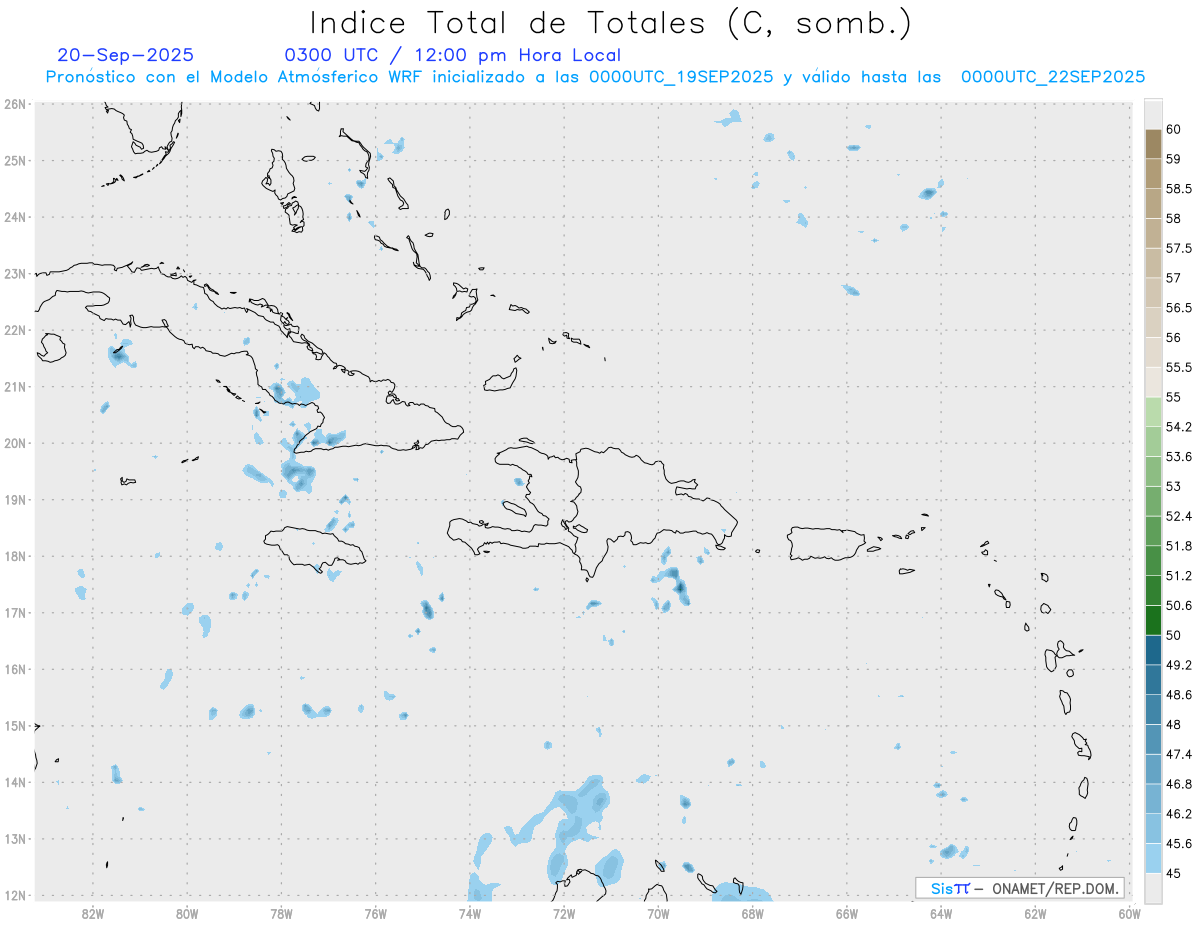Click the time text '0300 UTC / 12:00 pm Hora Local'
The width and height of the screenshot is (1200, 927).
pyautogui.click(x=453, y=55)
